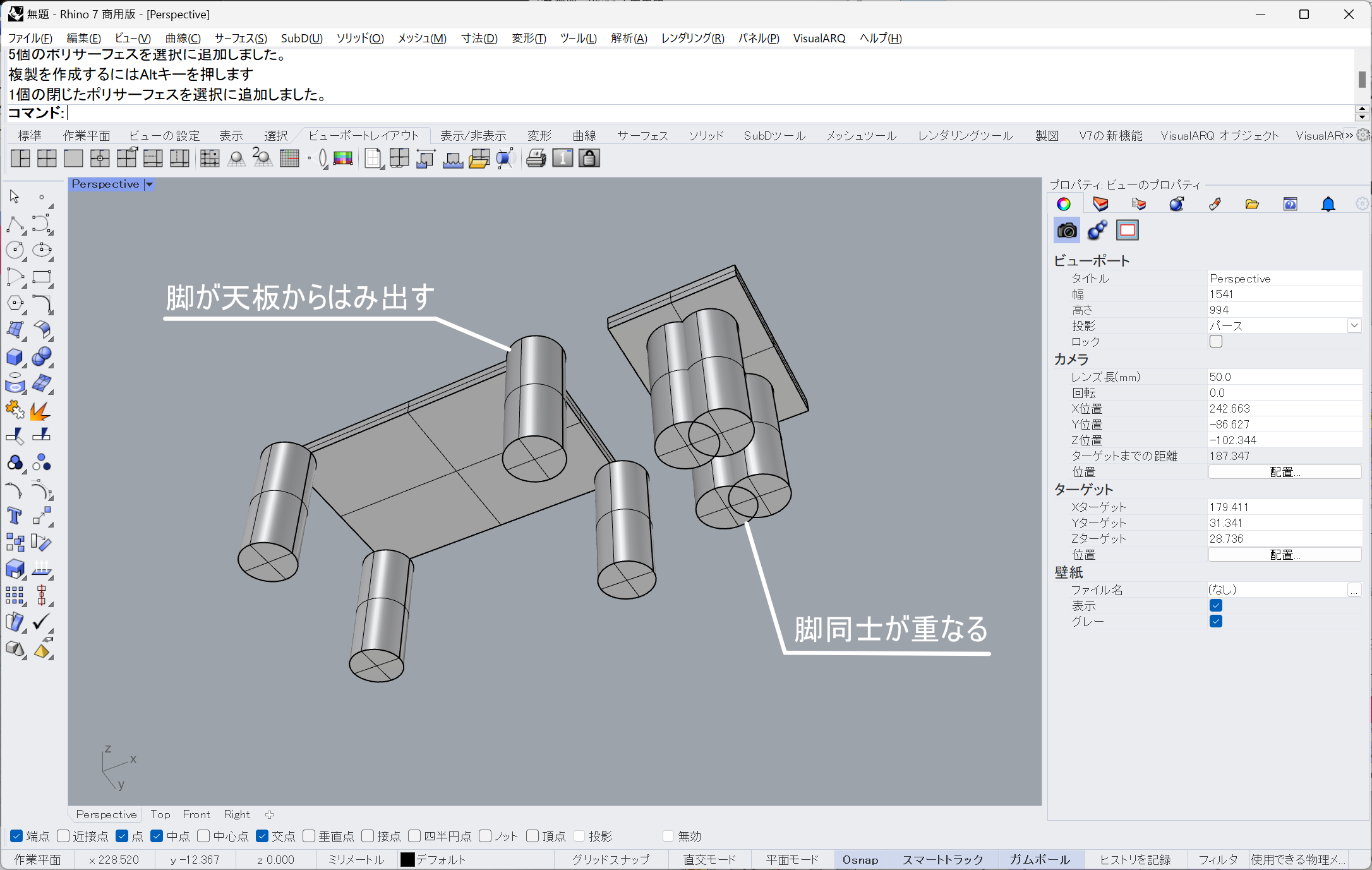Screen dimensions: 1372x870
Task: Open the 投影 projection dropdown
Action: coord(1354,325)
